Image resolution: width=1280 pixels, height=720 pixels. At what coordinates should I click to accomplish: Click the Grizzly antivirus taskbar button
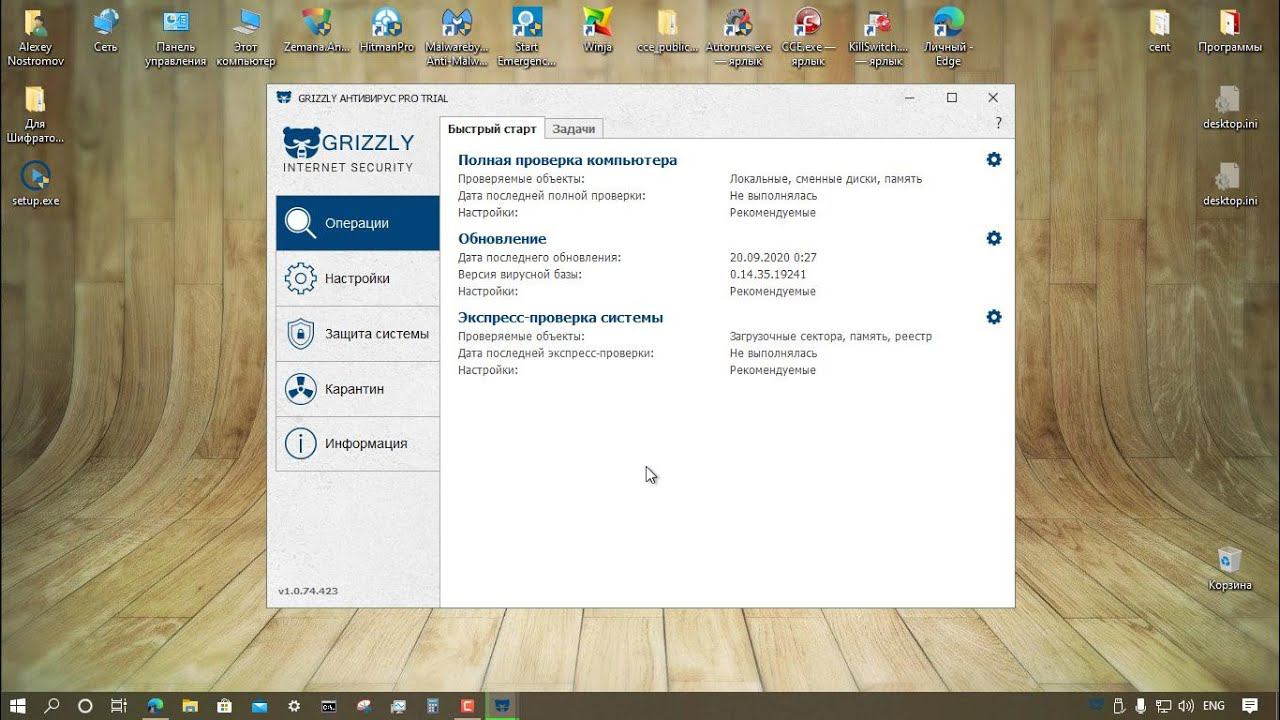coord(501,705)
